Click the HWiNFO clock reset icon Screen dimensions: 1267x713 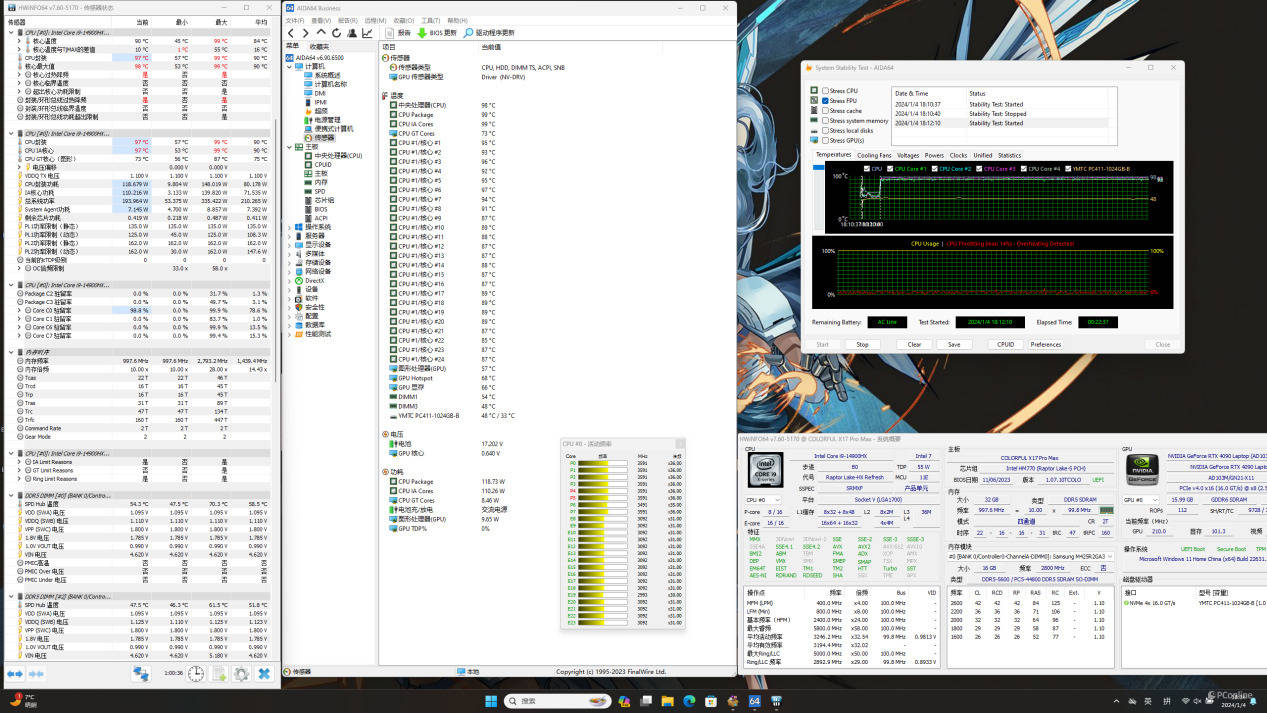(196, 674)
